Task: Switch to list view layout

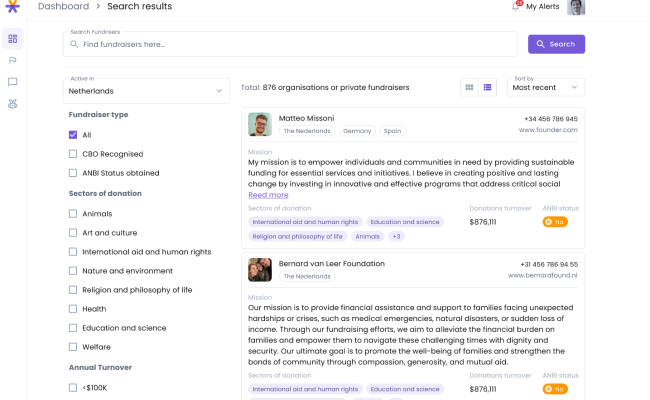Action: pyautogui.click(x=488, y=87)
